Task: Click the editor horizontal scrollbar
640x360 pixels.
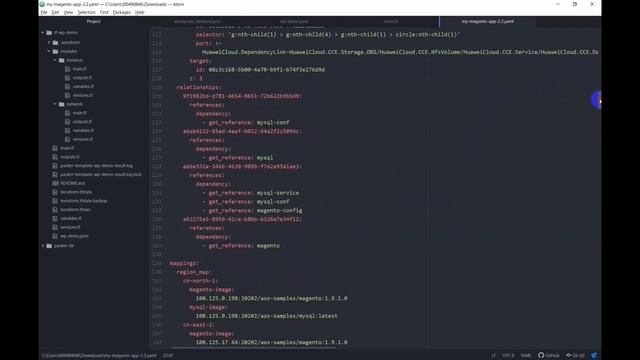Action: [x=253, y=348]
